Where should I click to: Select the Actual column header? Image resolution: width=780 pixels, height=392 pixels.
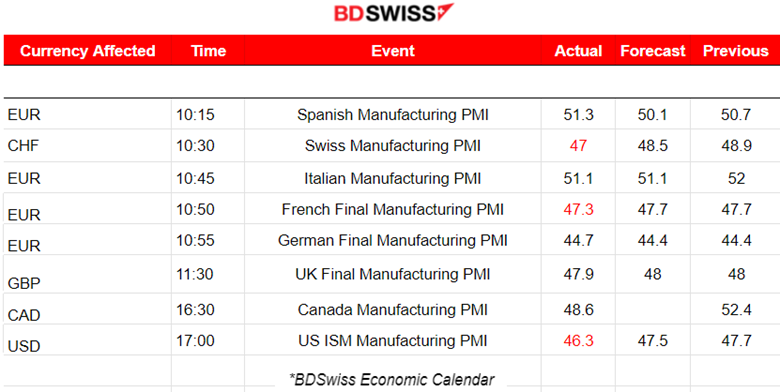578,51
